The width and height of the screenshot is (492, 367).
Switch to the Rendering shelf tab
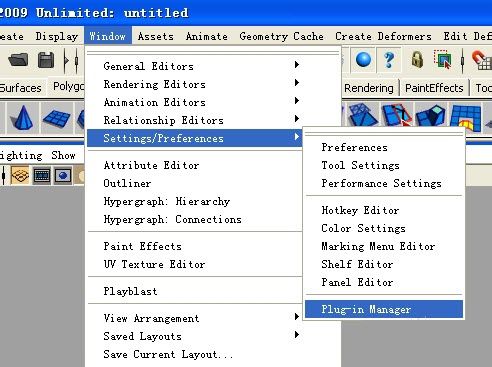point(369,88)
